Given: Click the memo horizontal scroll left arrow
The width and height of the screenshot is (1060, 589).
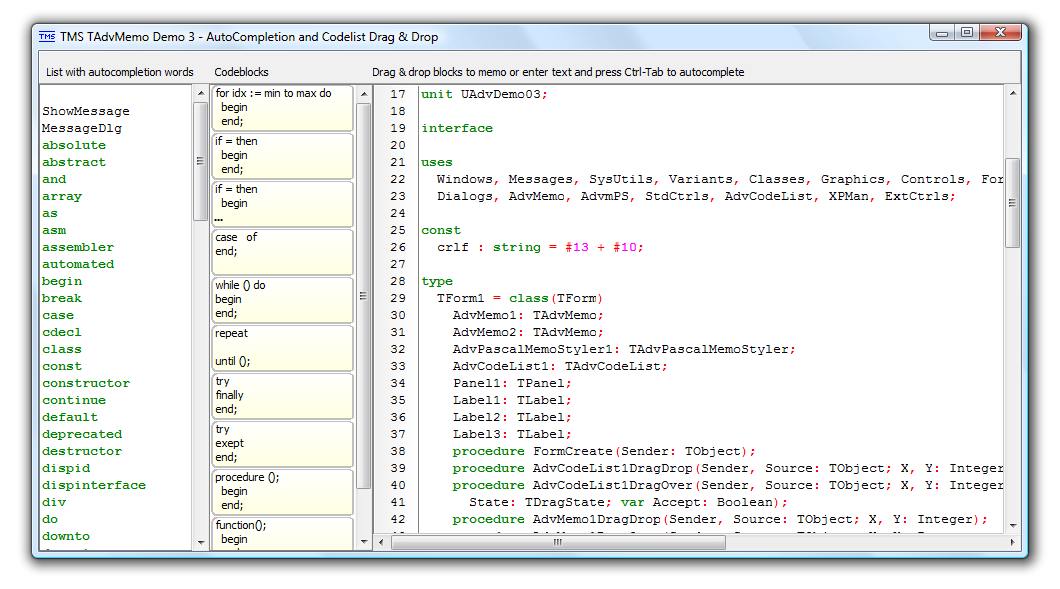Looking at the screenshot, I should click(x=381, y=542).
